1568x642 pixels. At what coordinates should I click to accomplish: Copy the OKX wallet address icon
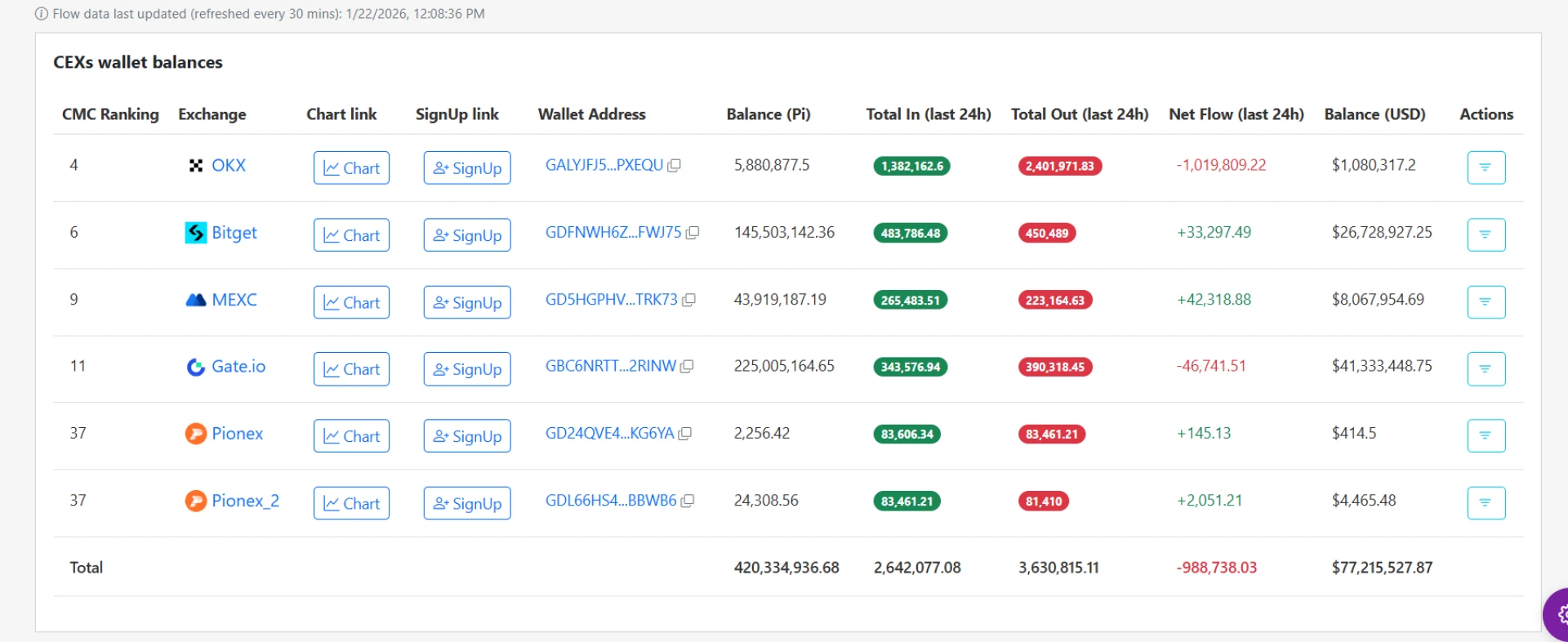674,166
